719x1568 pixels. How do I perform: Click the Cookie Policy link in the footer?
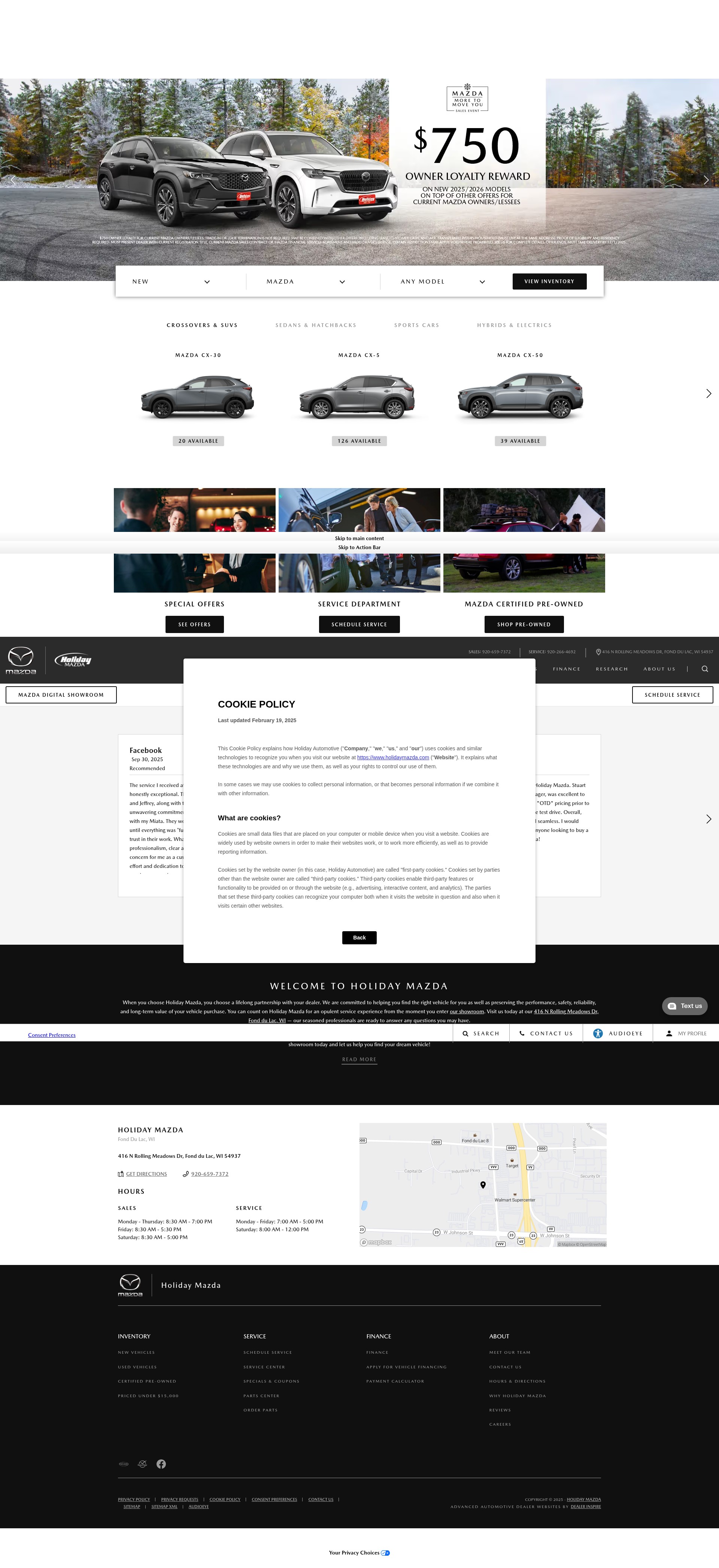click(x=225, y=1499)
